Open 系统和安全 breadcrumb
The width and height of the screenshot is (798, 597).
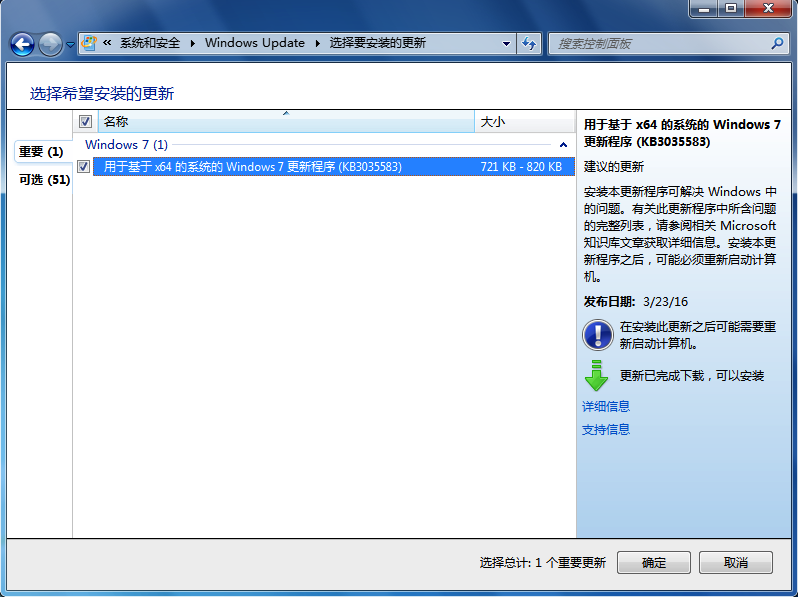click(150, 43)
